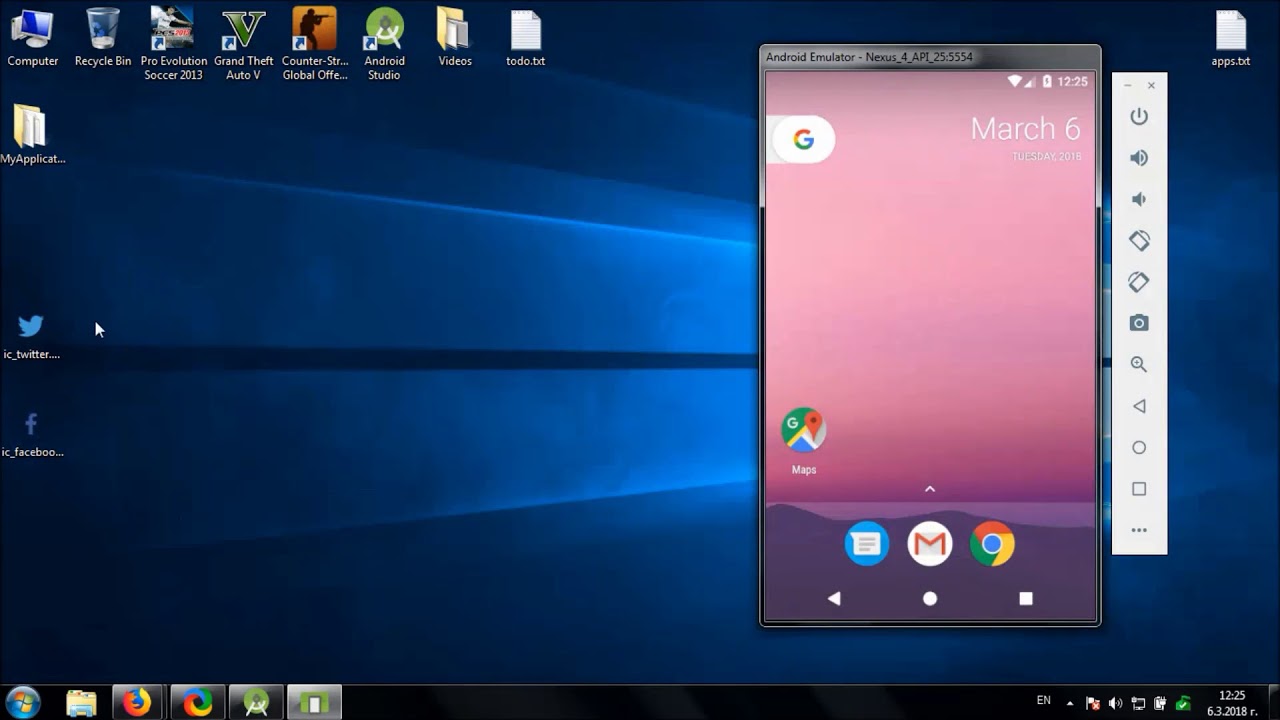This screenshot has width=1280, height=720.
Task: Click the emulator sidebar Home circle
Action: pyautogui.click(x=1139, y=448)
